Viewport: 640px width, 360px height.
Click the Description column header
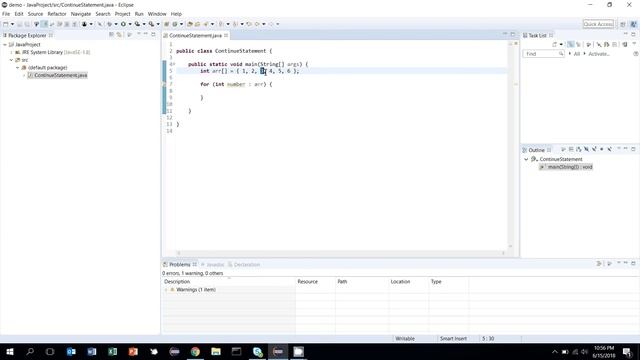(177, 282)
